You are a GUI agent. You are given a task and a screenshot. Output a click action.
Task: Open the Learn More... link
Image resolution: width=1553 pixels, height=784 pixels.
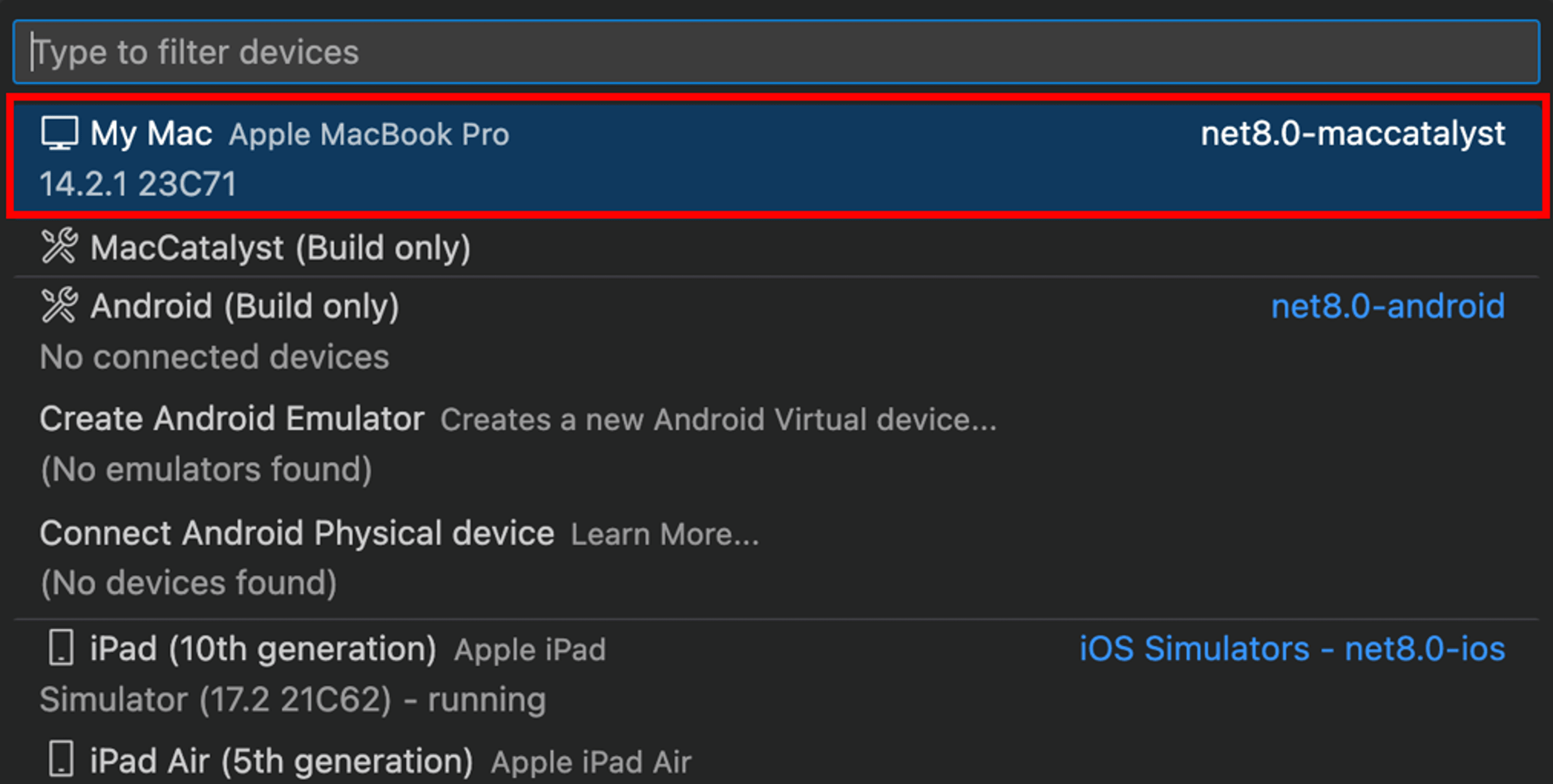664,535
